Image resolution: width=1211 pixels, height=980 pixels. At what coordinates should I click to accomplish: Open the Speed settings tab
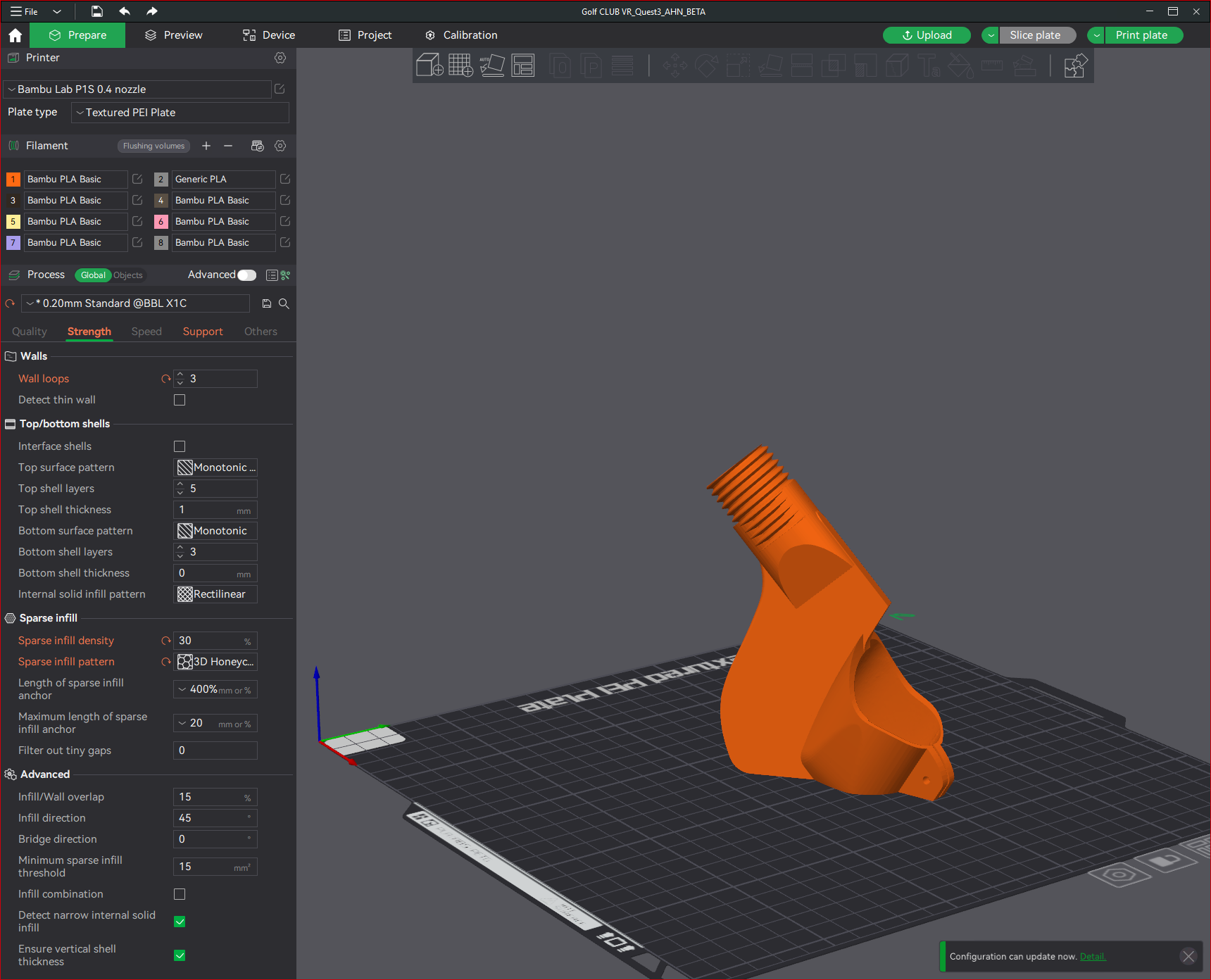(x=146, y=332)
